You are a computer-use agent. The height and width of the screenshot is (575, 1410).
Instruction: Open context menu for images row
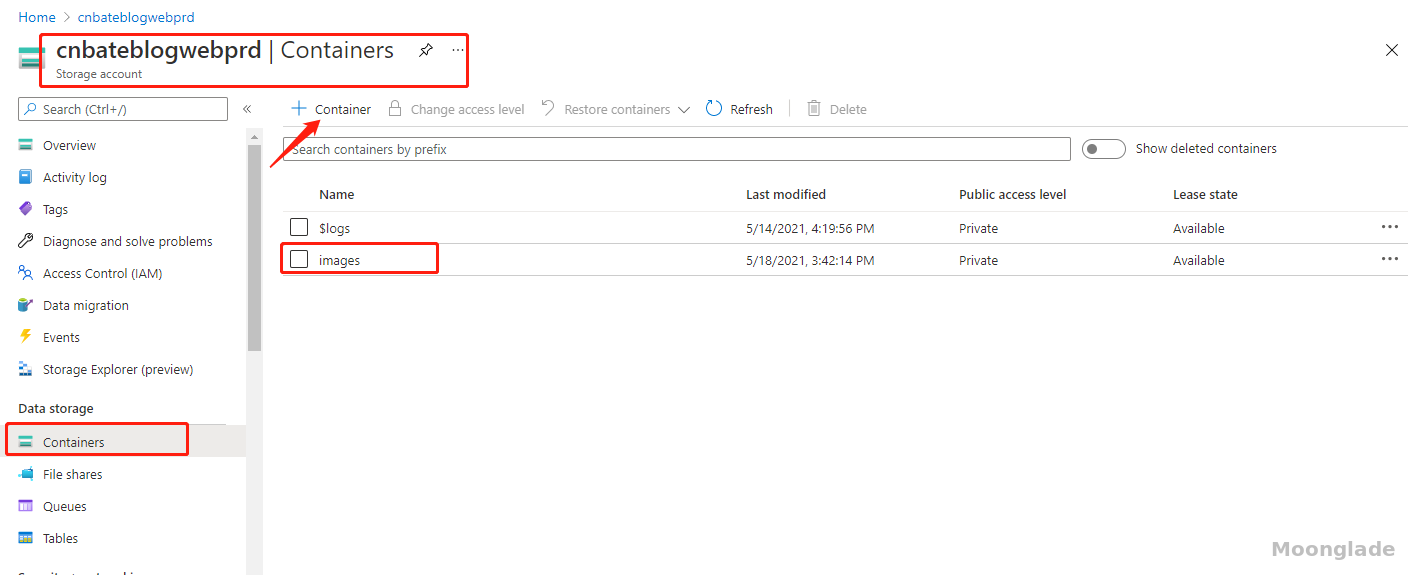point(1390,259)
